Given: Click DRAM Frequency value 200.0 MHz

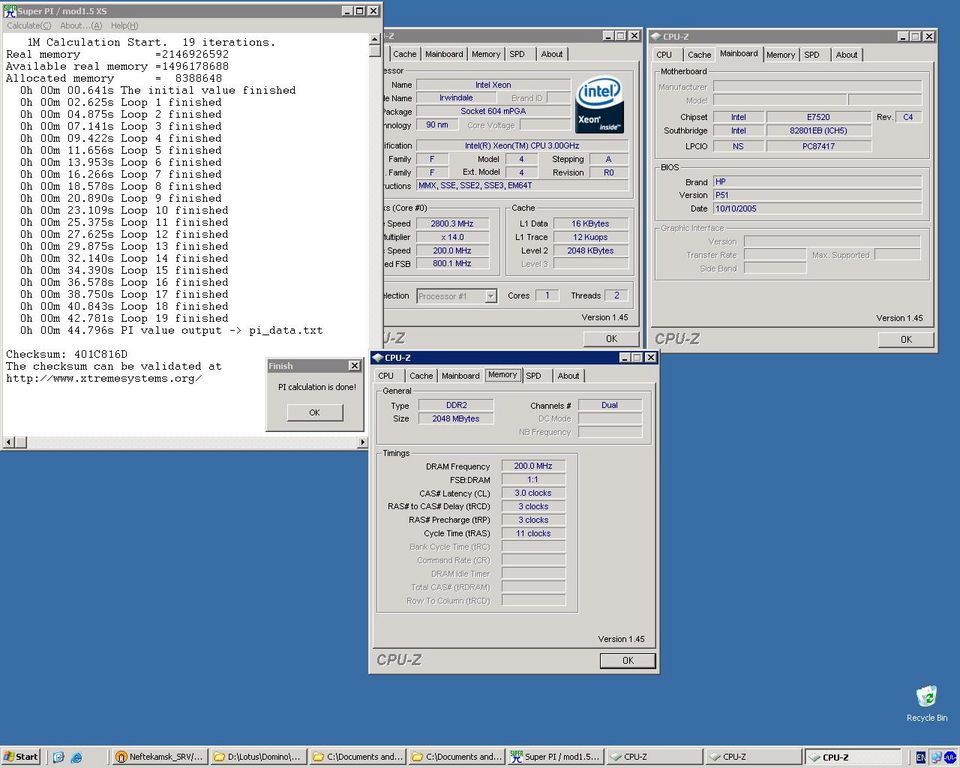Looking at the screenshot, I should 533,466.
